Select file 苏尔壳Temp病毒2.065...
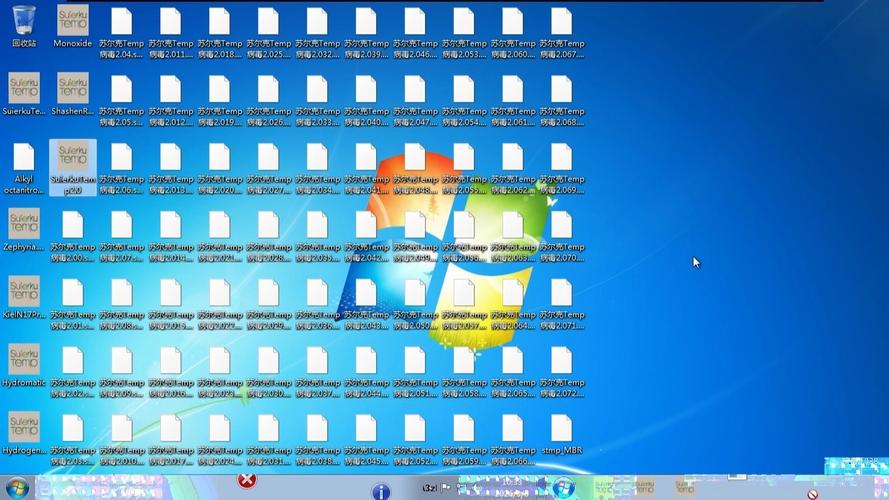Viewport: 889px width, 500px height. tap(513, 372)
